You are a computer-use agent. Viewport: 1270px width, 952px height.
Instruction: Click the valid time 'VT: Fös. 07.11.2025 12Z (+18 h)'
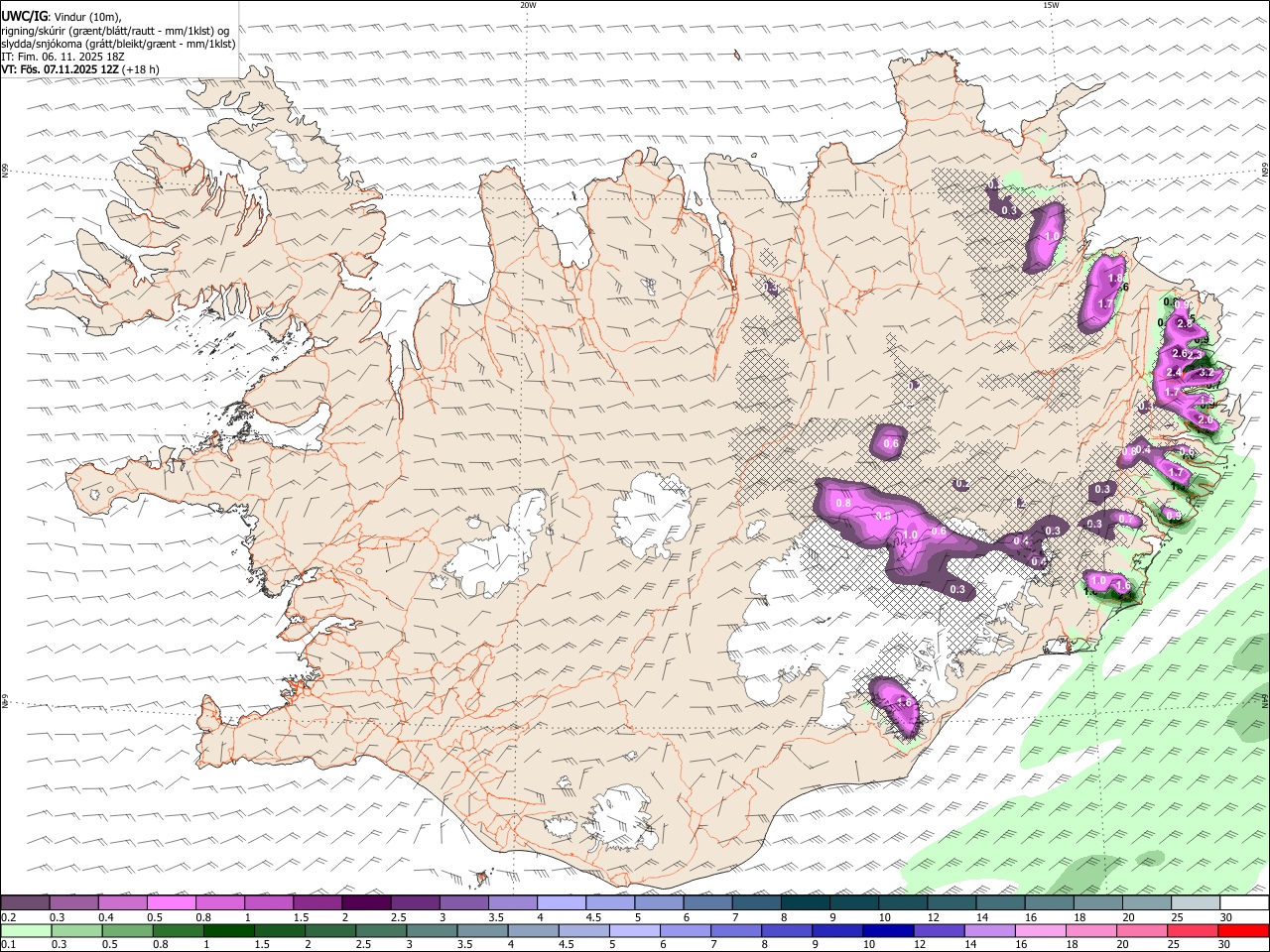point(80,70)
